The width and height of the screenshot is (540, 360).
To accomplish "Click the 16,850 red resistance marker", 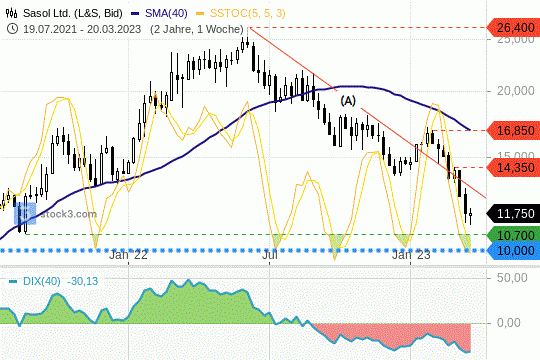I will click(x=513, y=131).
